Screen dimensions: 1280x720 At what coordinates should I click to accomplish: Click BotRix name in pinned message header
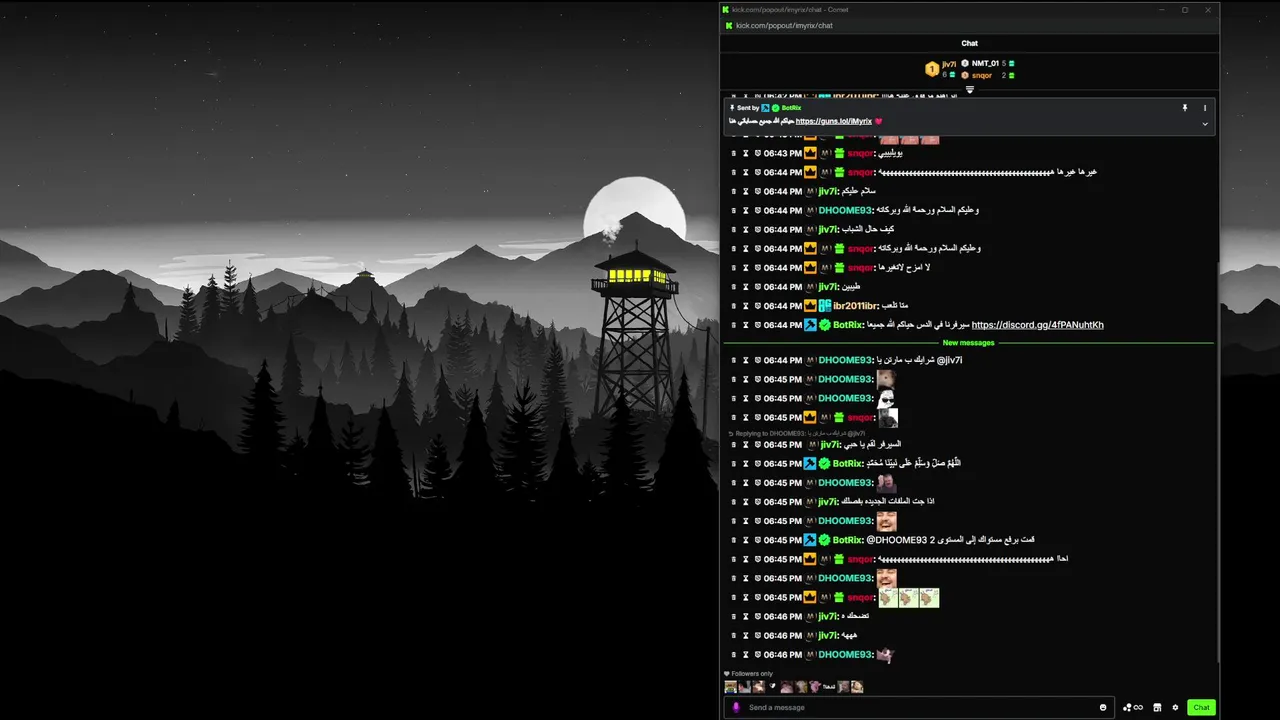tap(791, 108)
